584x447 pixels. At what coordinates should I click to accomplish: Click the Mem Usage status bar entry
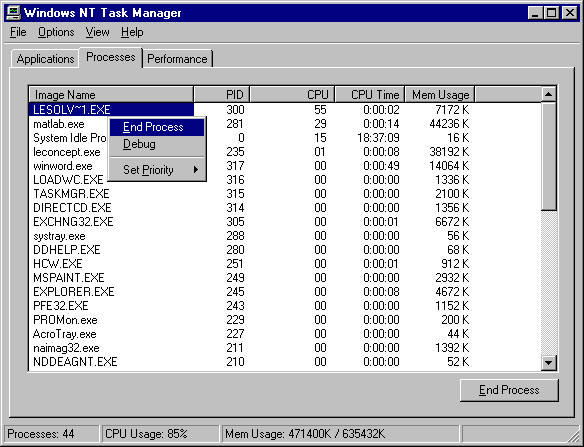(340, 434)
